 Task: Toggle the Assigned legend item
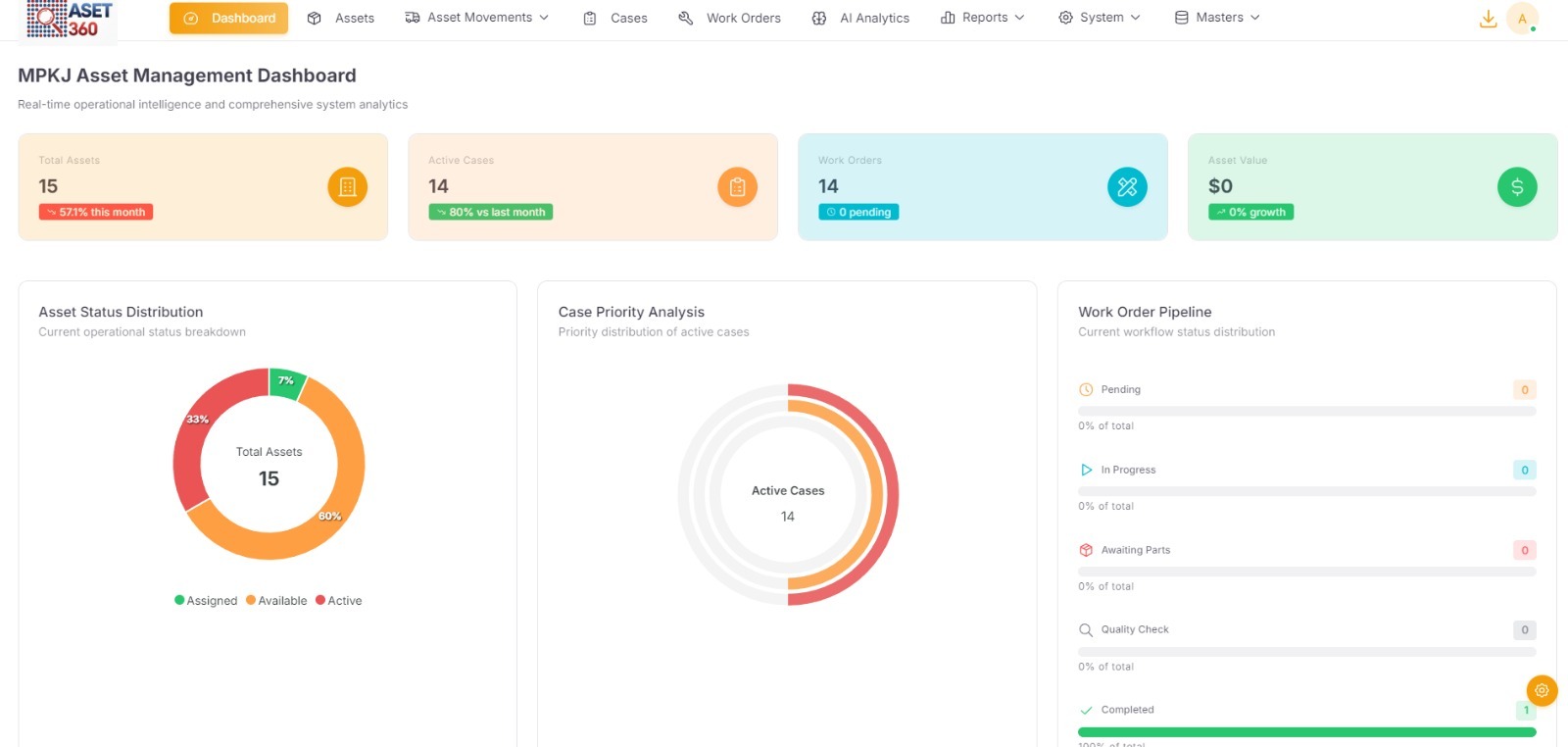coord(206,601)
